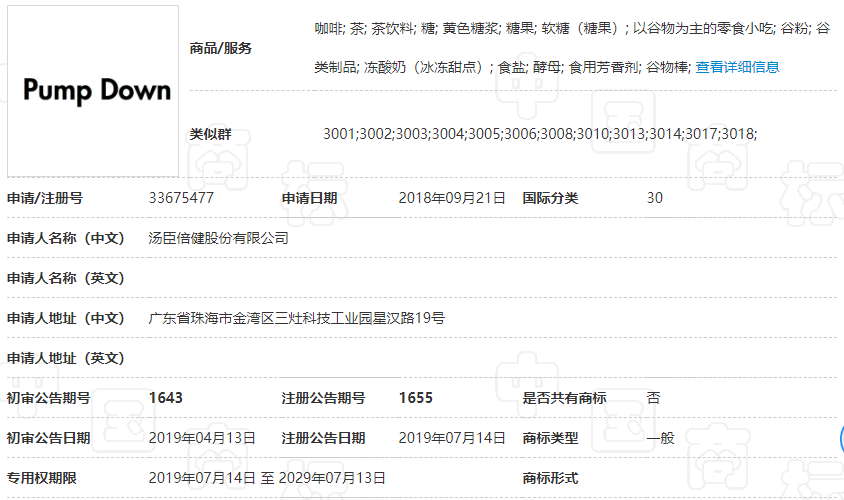
Task: Click the 类似群 label
Action: pyautogui.click(x=210, y=134)
